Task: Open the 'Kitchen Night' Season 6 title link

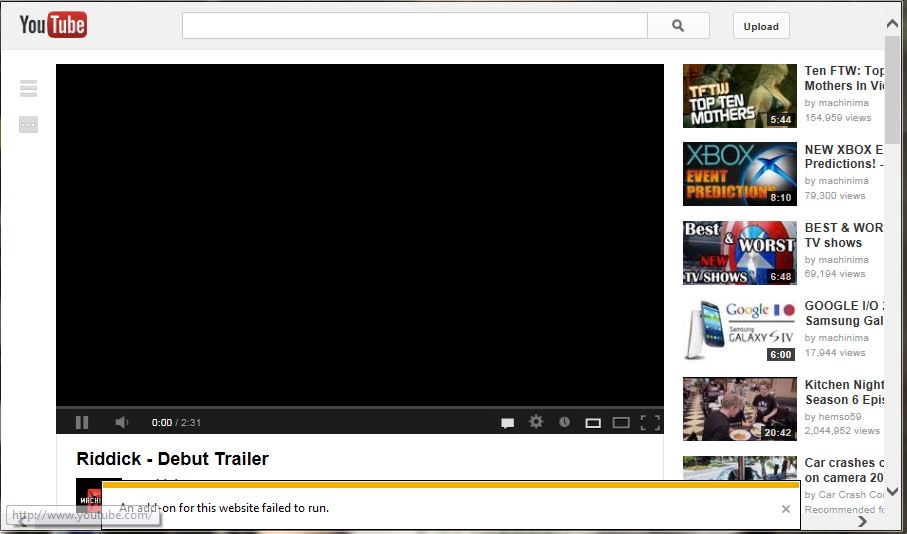Action: 844,392
